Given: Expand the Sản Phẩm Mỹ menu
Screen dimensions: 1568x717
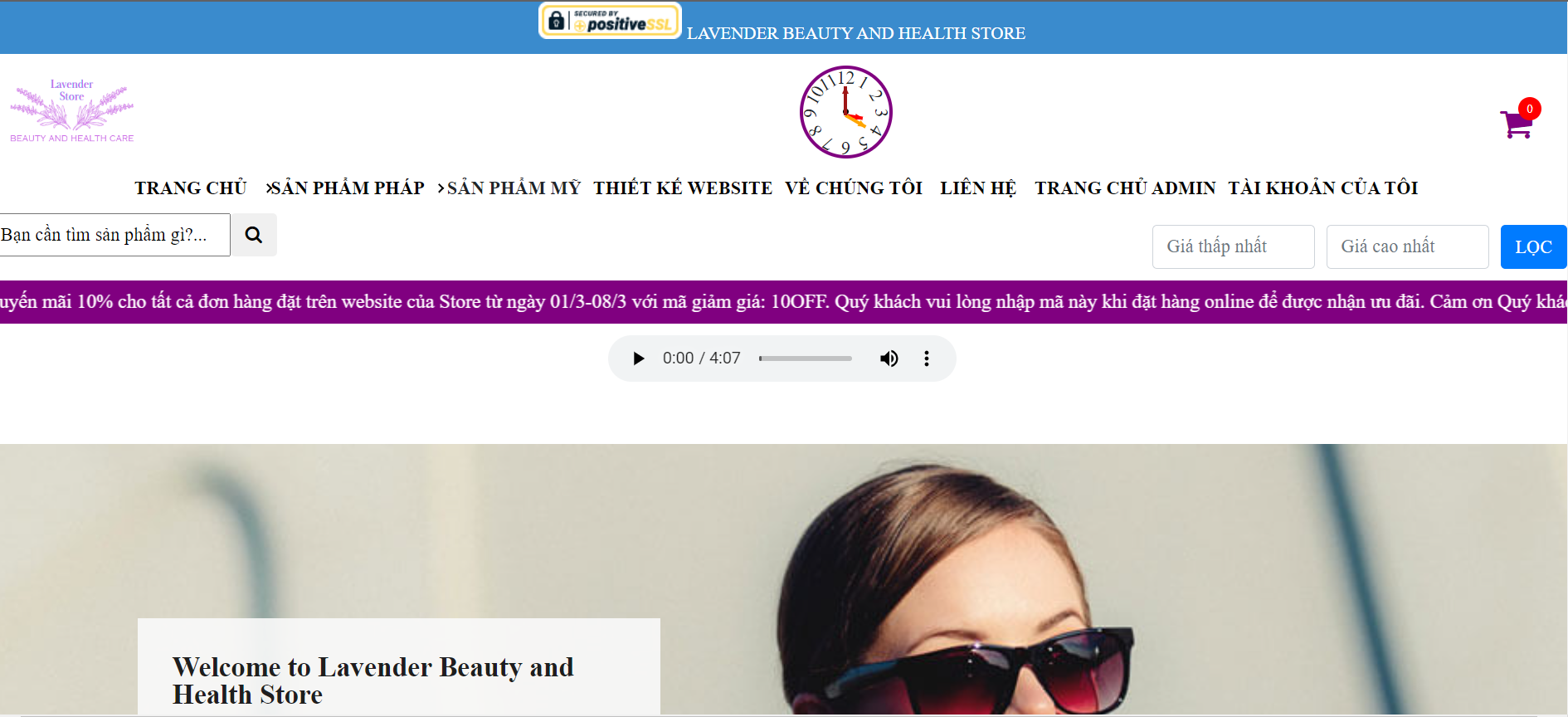Looking at the screenshot, I should pyautogui.click(x=511, y=188).
